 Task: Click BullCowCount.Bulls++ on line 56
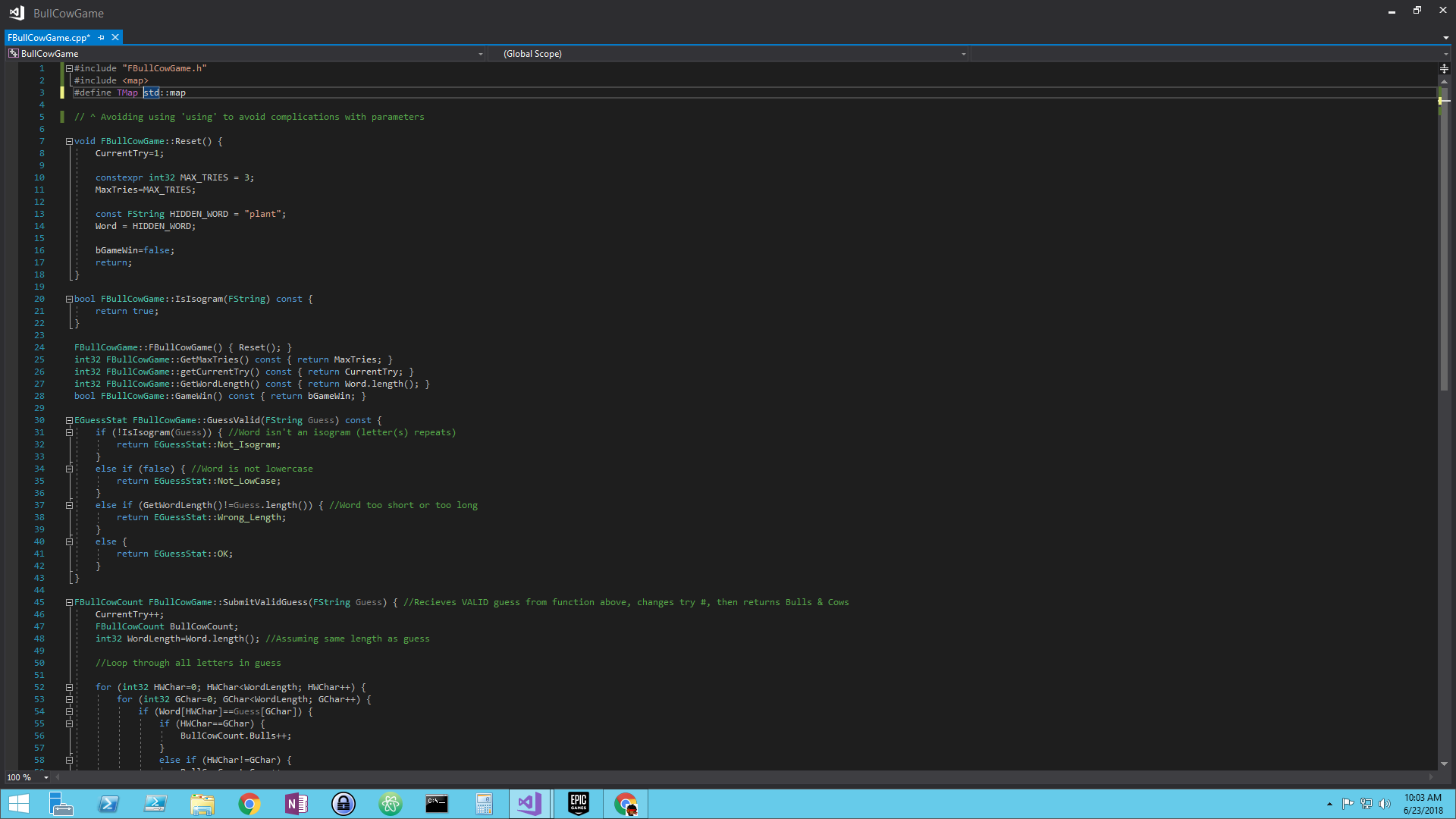(x=235, y=736)
